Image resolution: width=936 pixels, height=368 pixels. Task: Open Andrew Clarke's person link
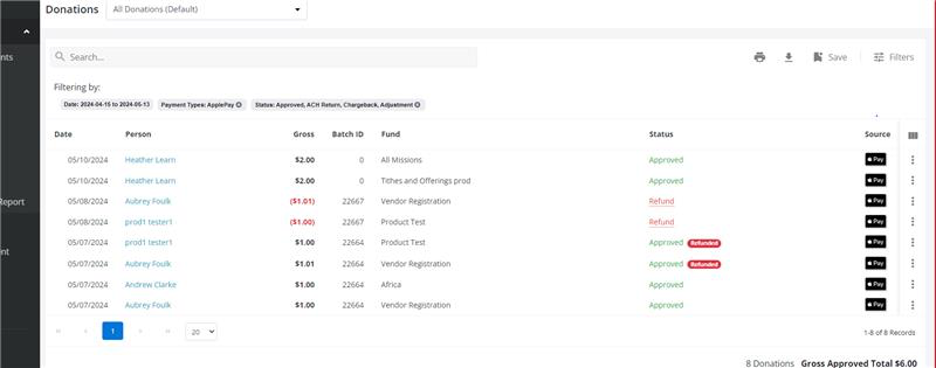click(150, 285)
